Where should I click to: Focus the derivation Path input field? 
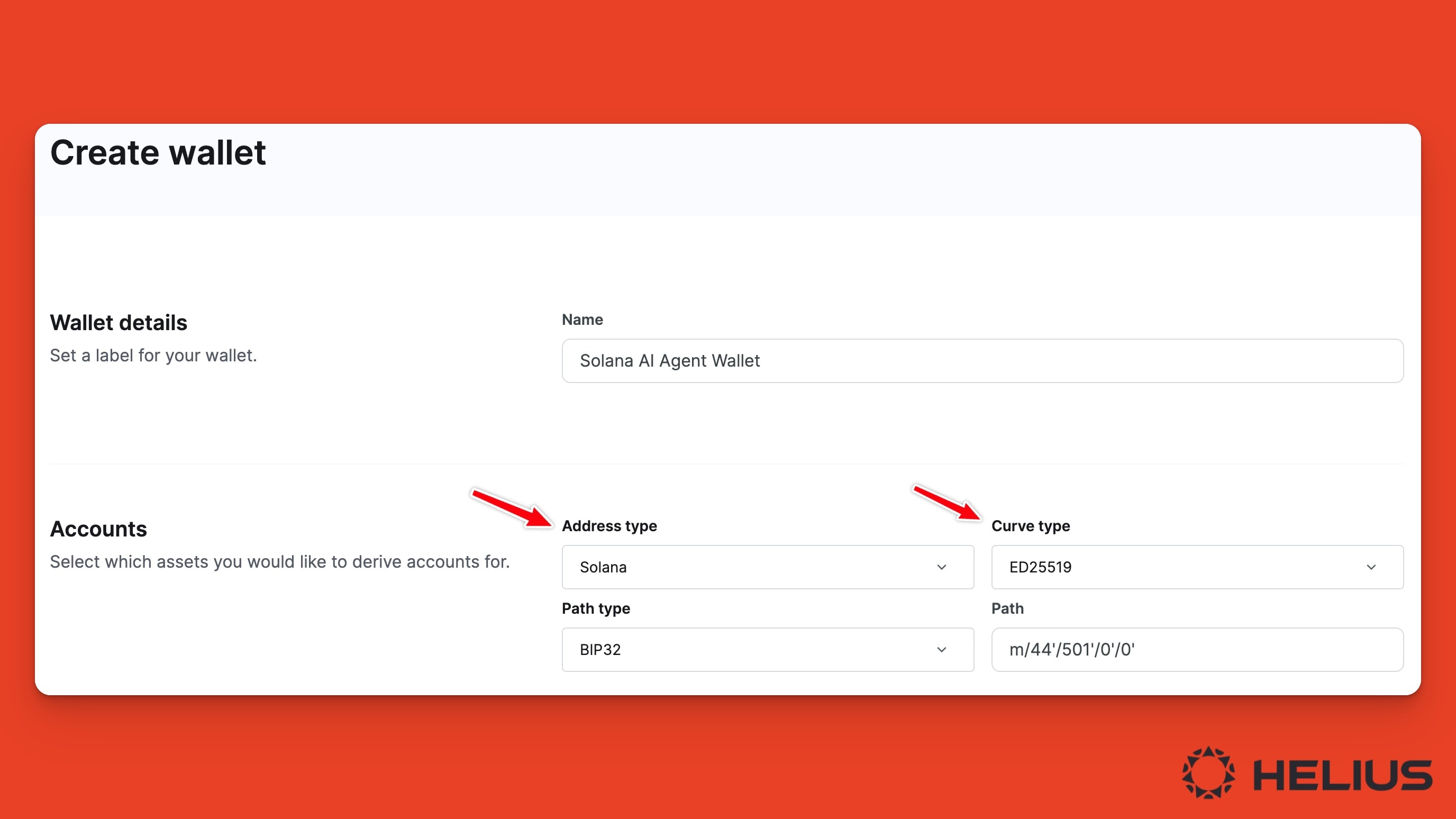[1197, 650]
